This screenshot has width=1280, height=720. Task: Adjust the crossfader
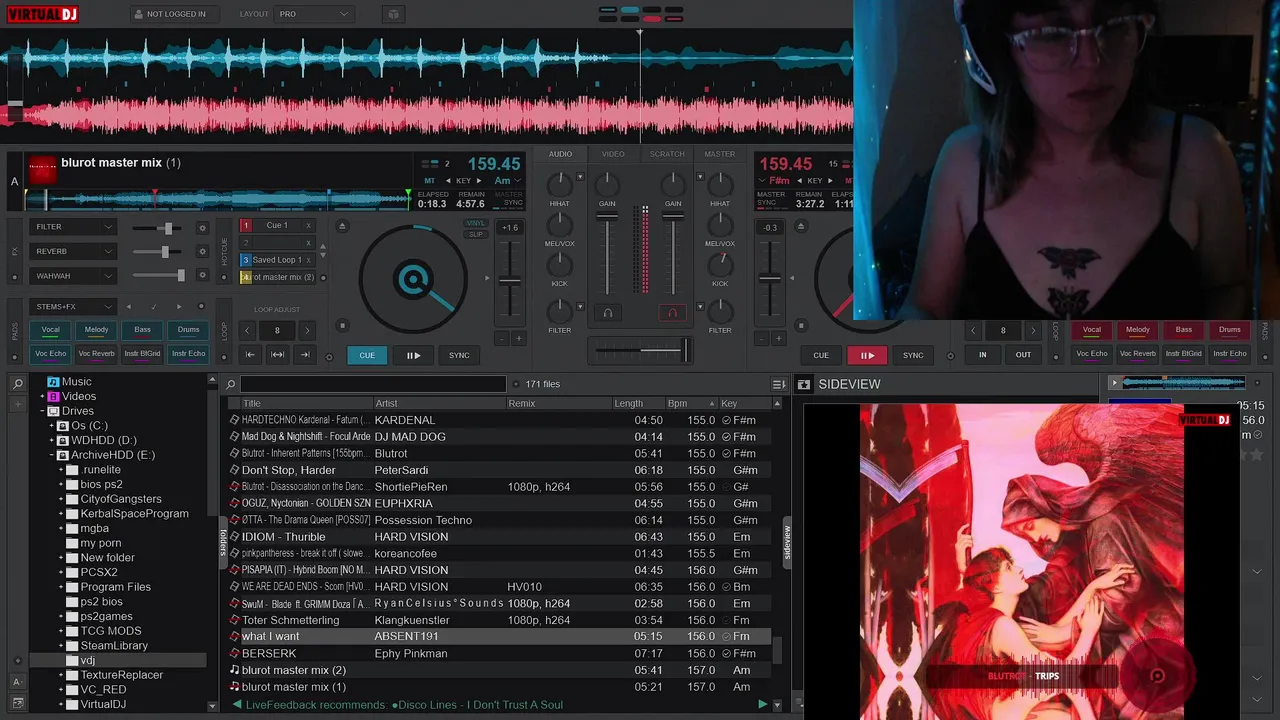(640, 350)
